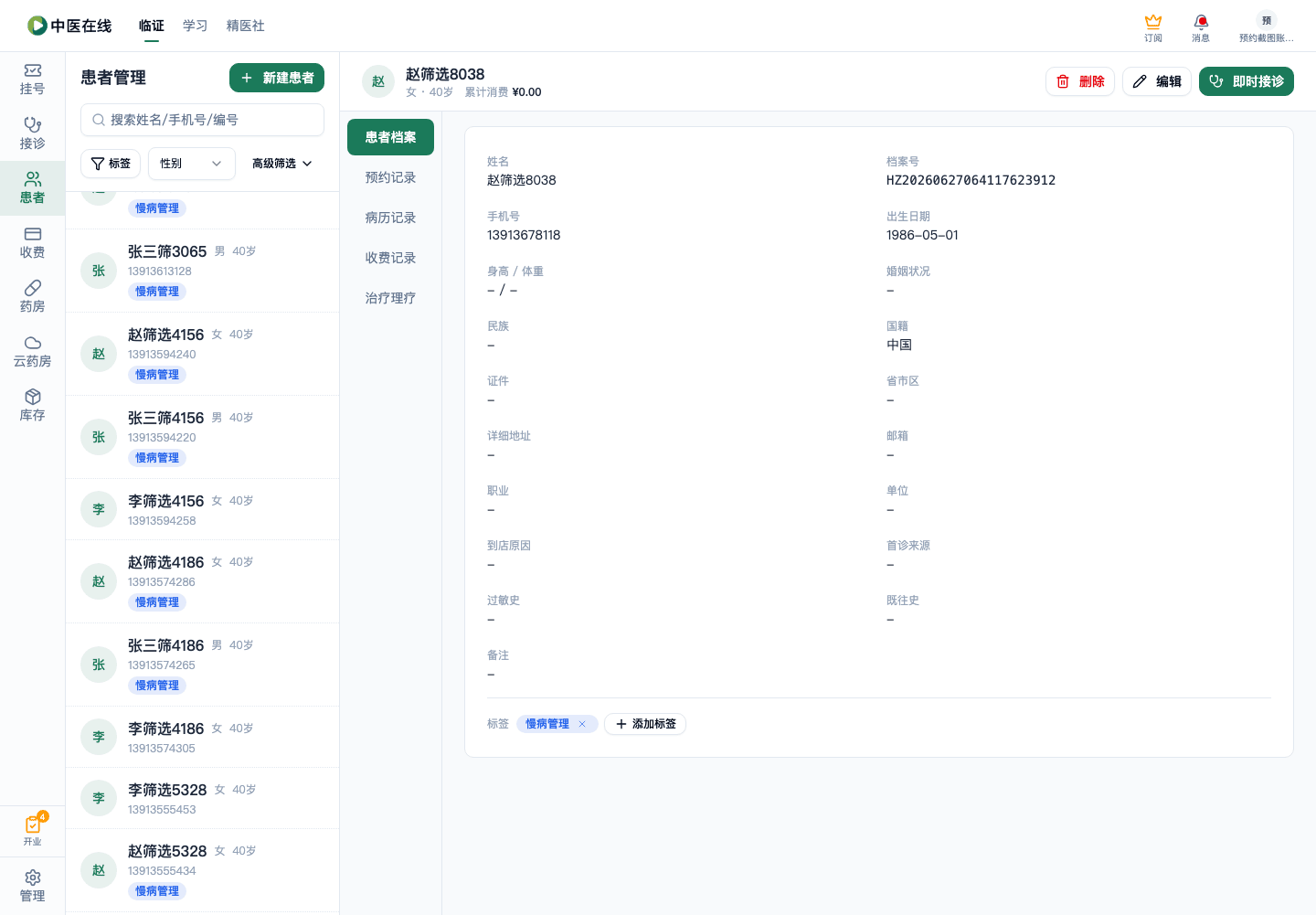Select 患者 patients in sidebar
The width and height of the screenshot is (1316, 915).
[x=32, y=188]
